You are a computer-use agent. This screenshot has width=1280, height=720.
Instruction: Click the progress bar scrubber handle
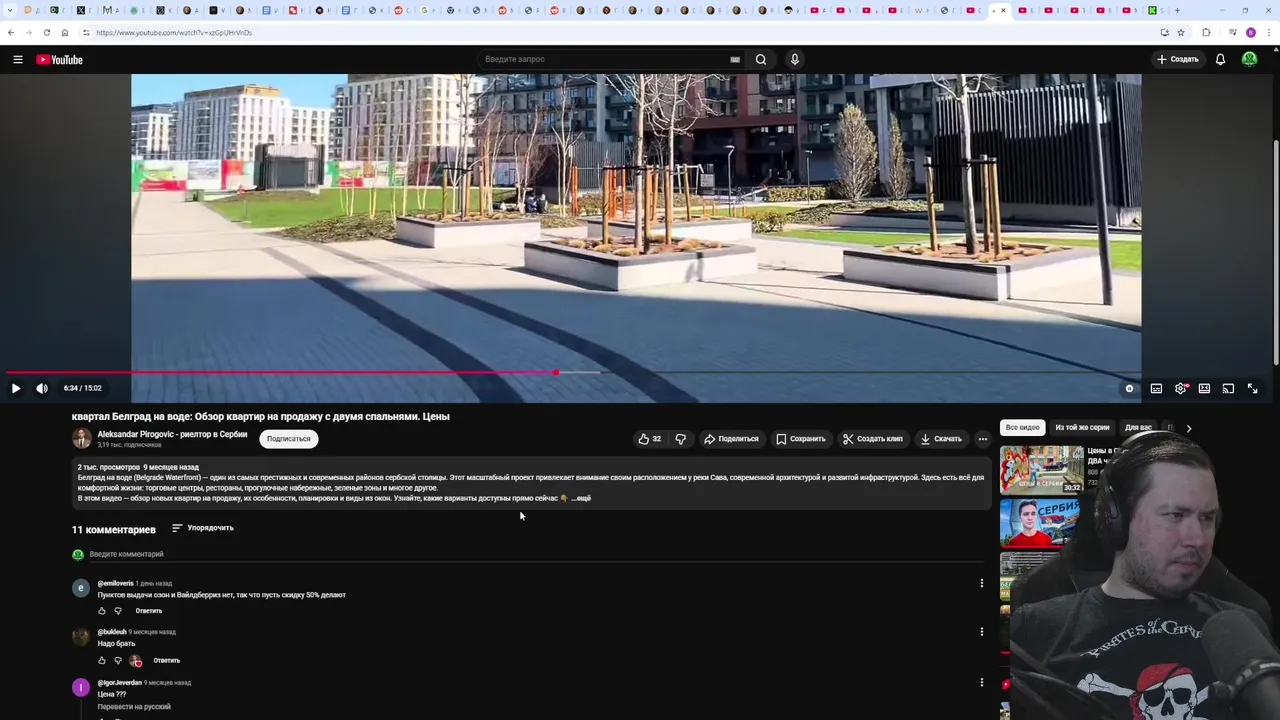556,372
